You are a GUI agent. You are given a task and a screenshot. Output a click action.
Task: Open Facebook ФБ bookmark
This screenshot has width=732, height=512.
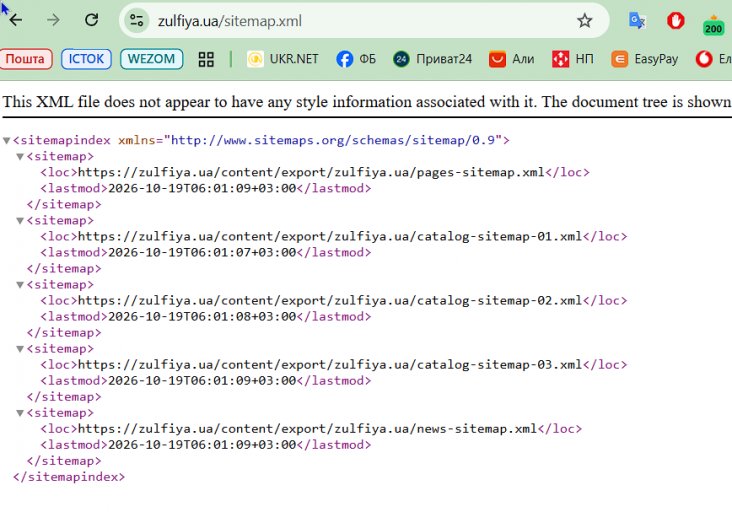point(356,59)
